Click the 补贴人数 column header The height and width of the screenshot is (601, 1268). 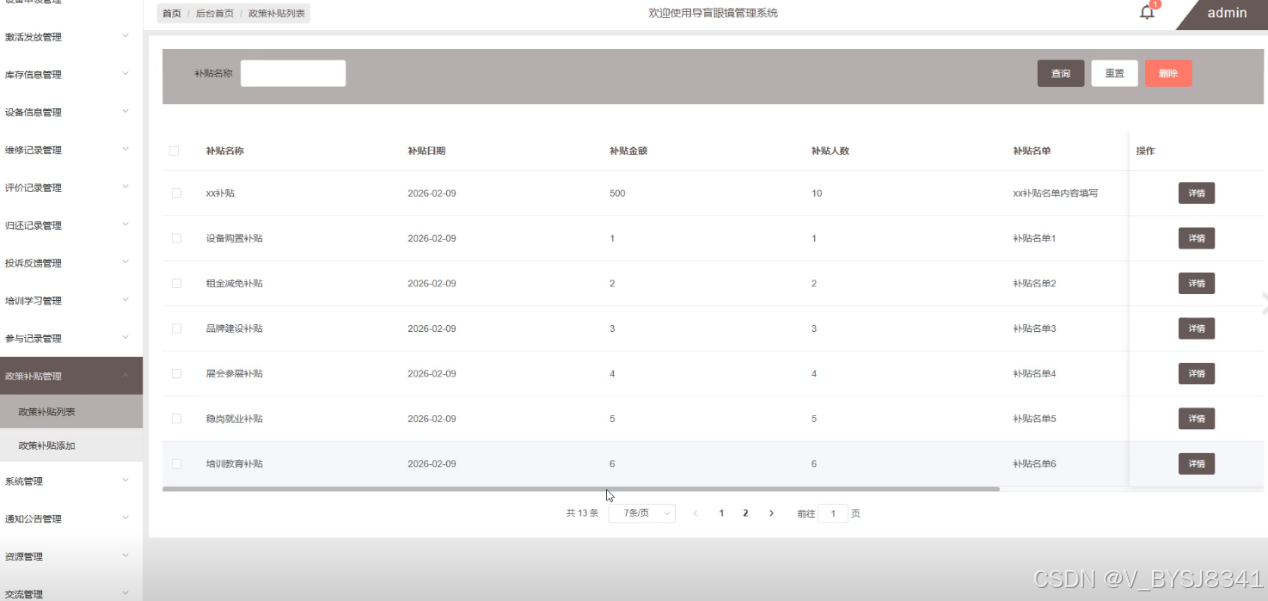[831, 151]
